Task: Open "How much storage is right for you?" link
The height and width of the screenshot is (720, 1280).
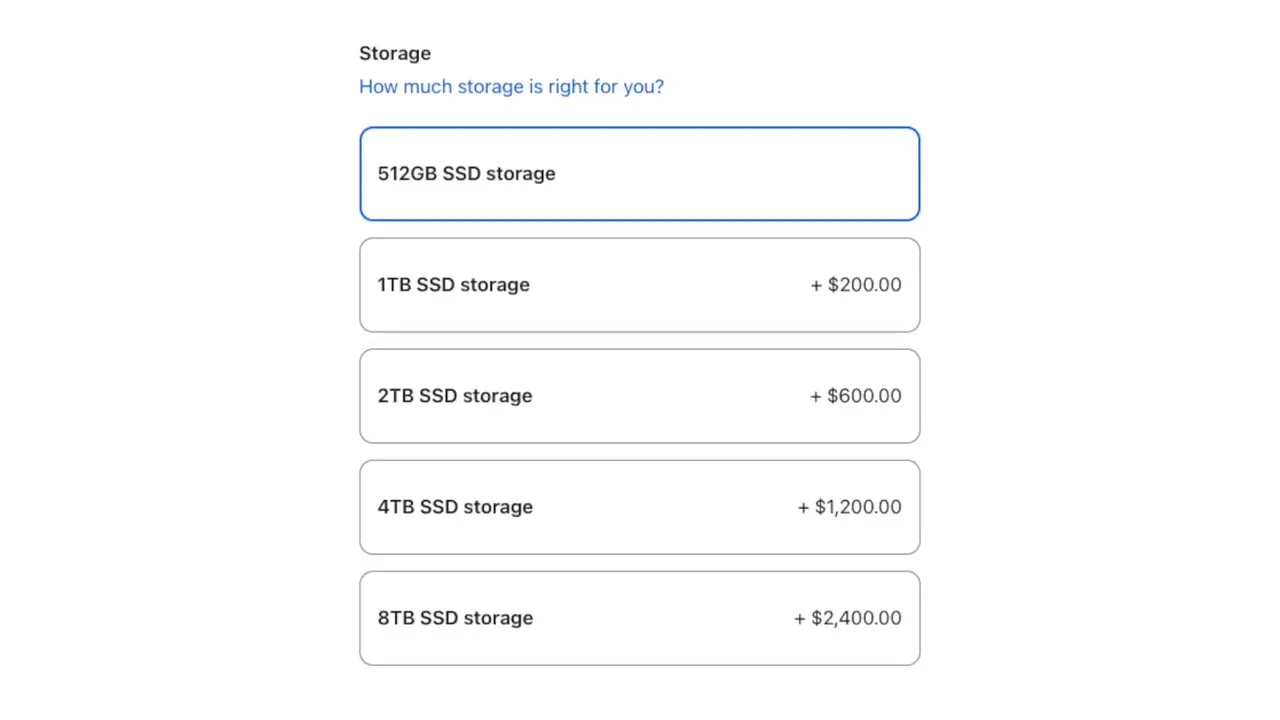Action: tap(511, 87)
